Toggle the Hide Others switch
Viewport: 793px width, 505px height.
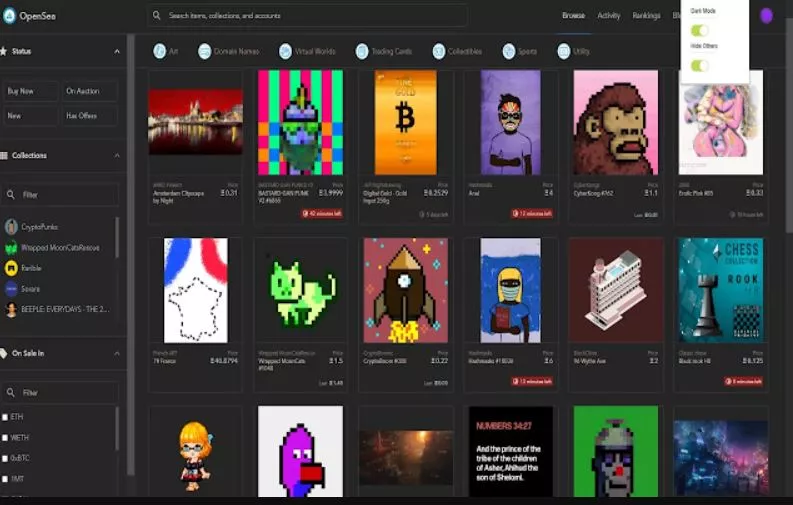pyautogui.click(x=700, y=65)
